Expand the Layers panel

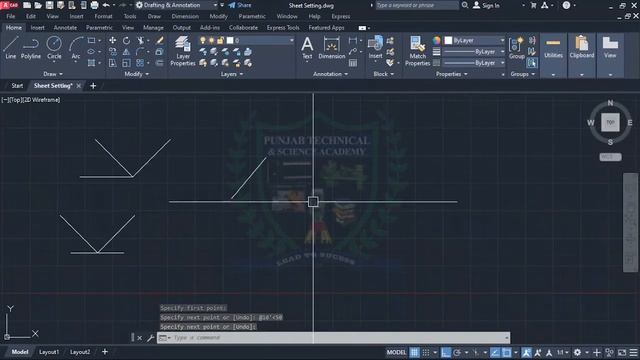[231, 74]
